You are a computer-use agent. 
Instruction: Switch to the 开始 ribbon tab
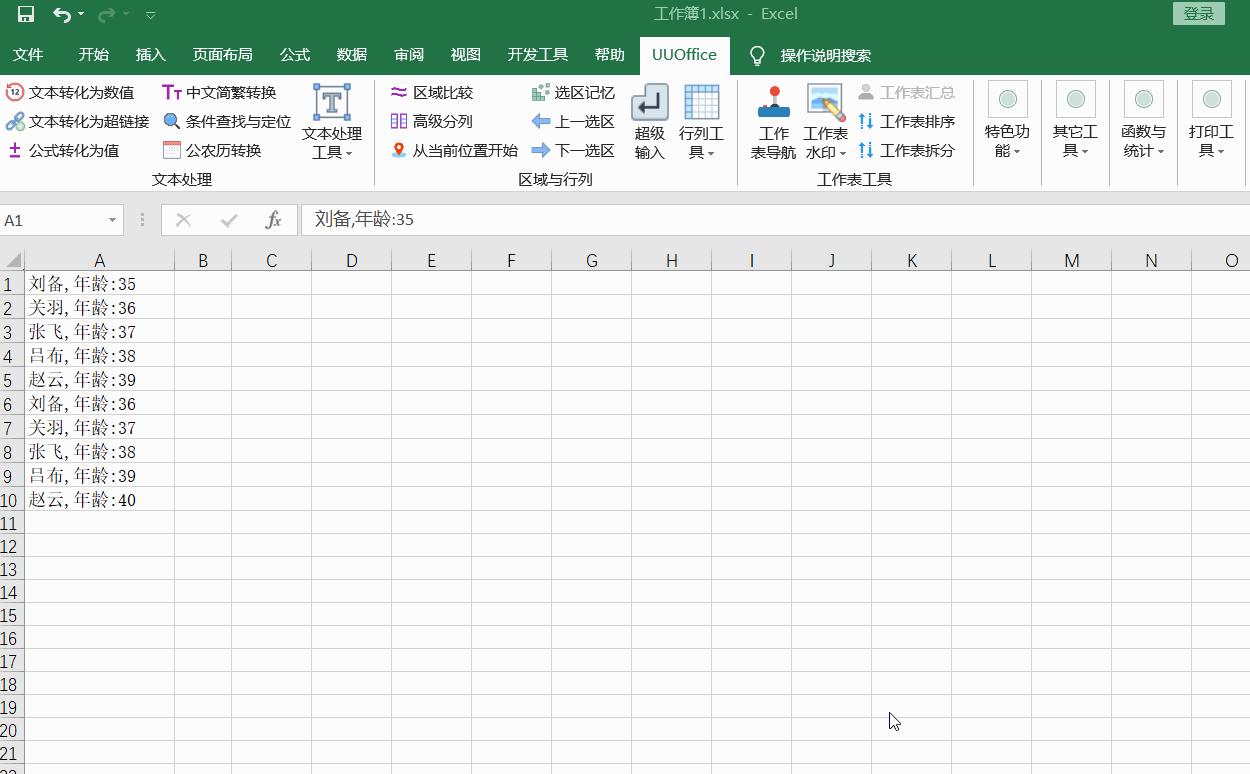pos(94,55)
